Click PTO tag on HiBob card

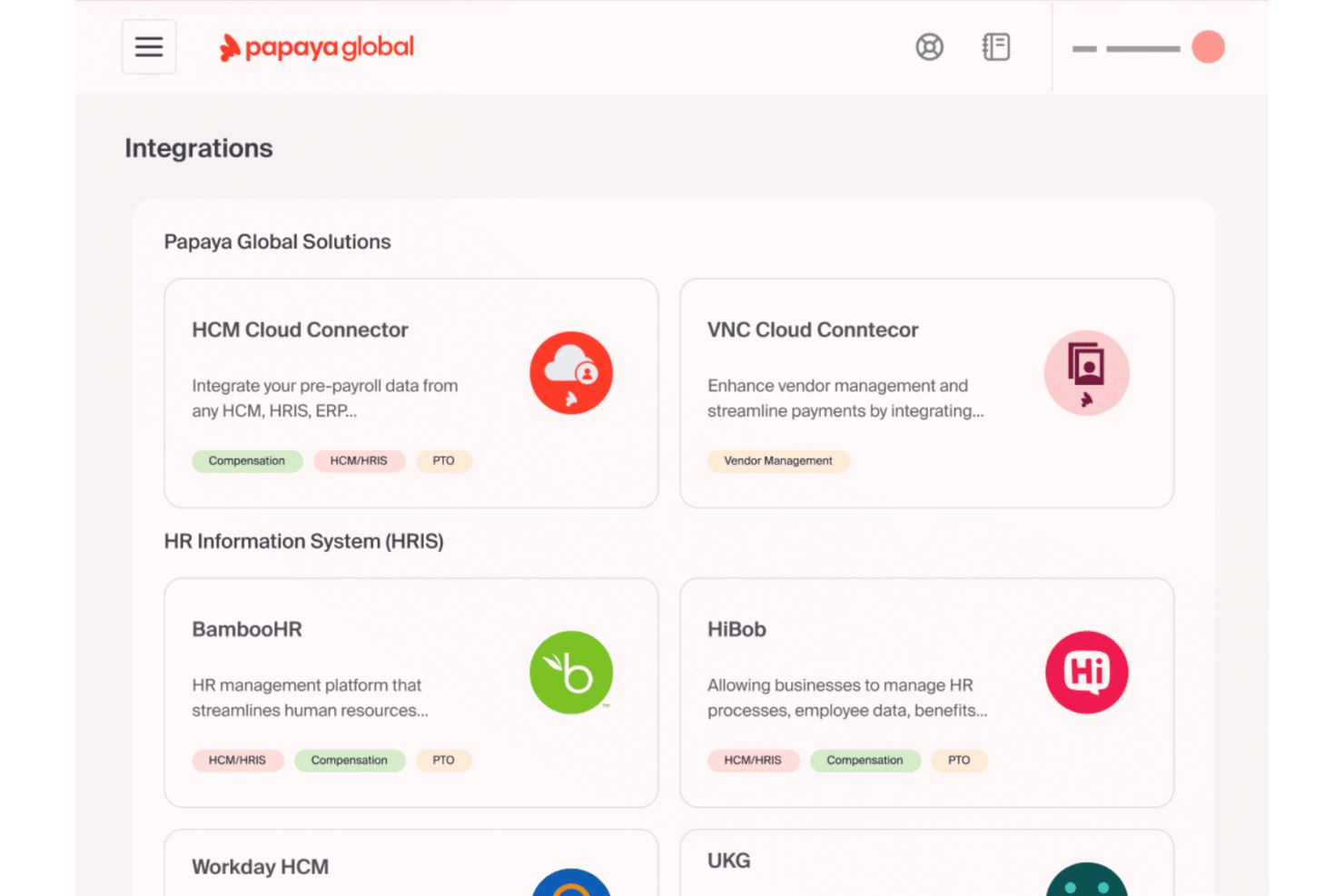[x=959, y=761]
